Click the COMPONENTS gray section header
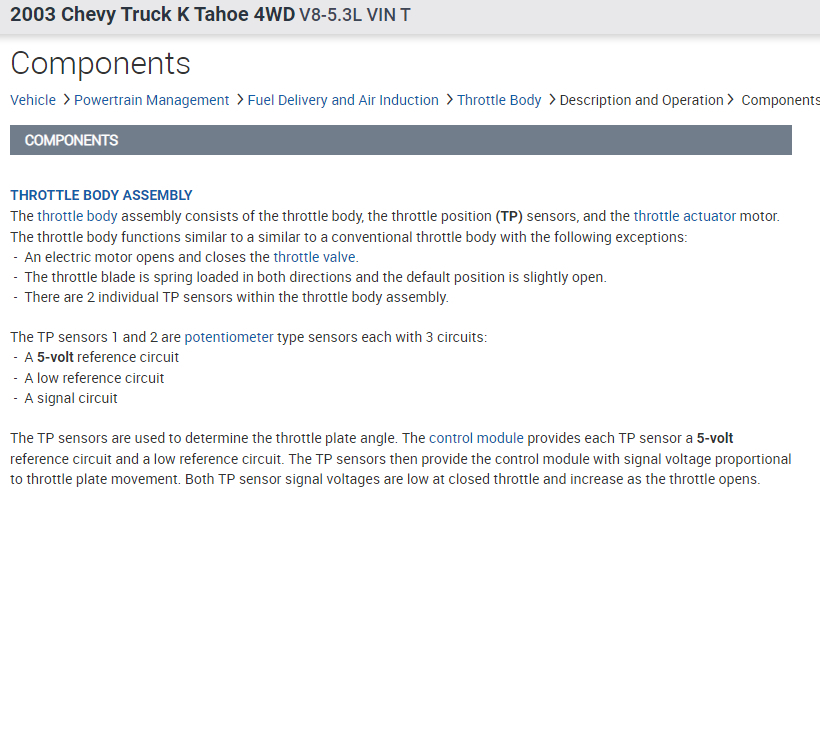This screenshot has height=740, width=820. 401,140
